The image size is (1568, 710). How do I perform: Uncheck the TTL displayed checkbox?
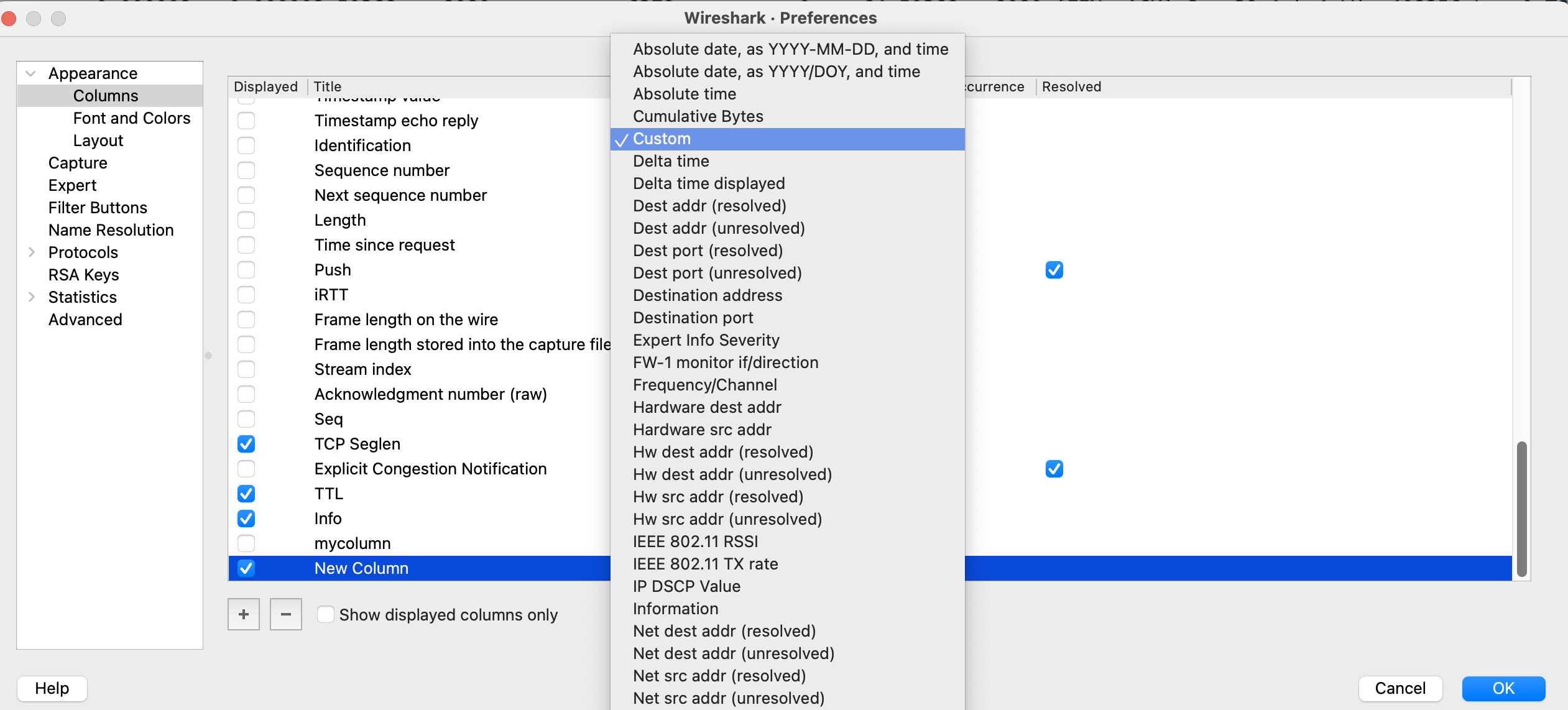pyautogui.click(x=246, y=494)
